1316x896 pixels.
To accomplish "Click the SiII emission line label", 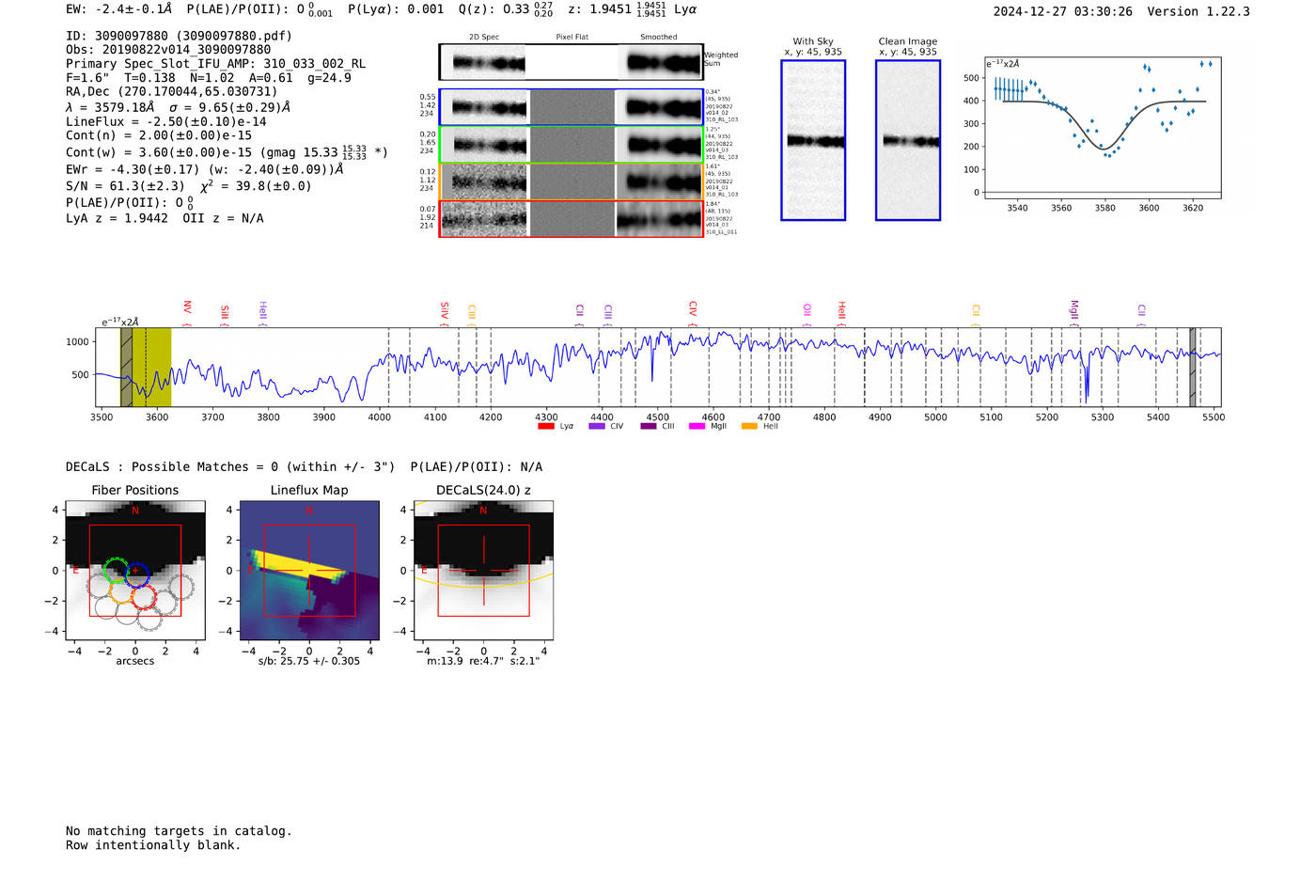I will [225, 312].
